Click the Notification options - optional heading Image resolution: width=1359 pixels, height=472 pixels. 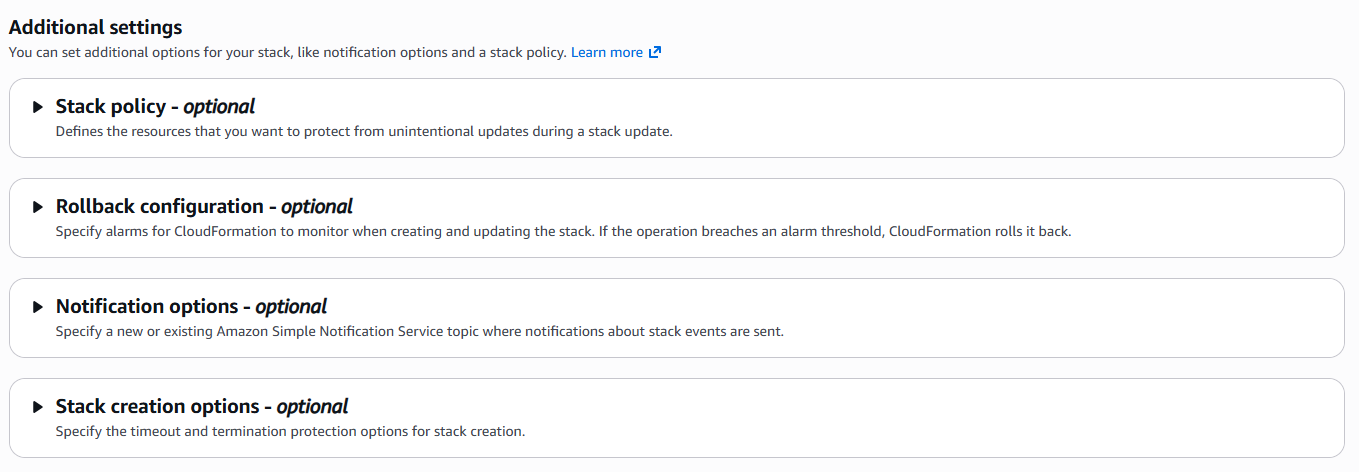(191, 306)
